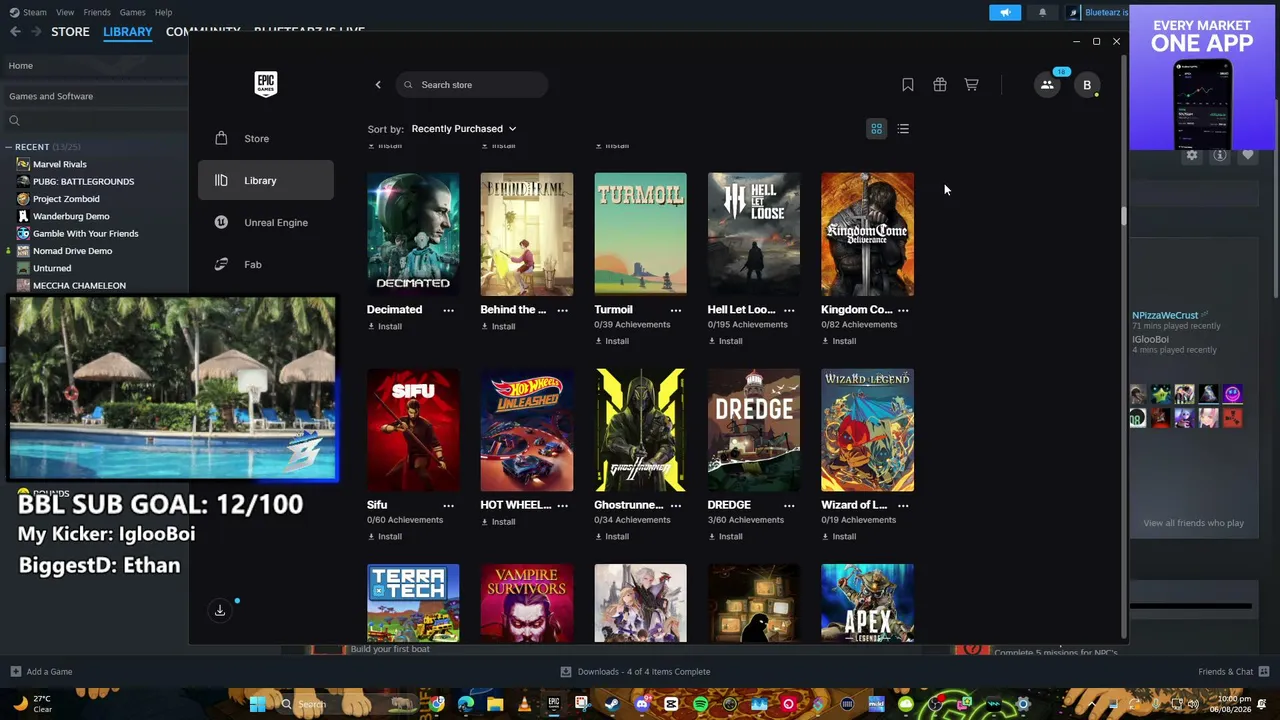Install Behind the Frame

pyautogui.click(x=498, y=326)
